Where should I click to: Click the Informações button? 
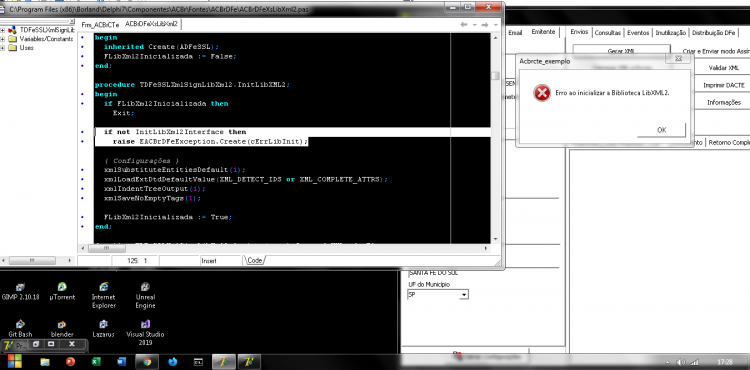coord(724,102)
